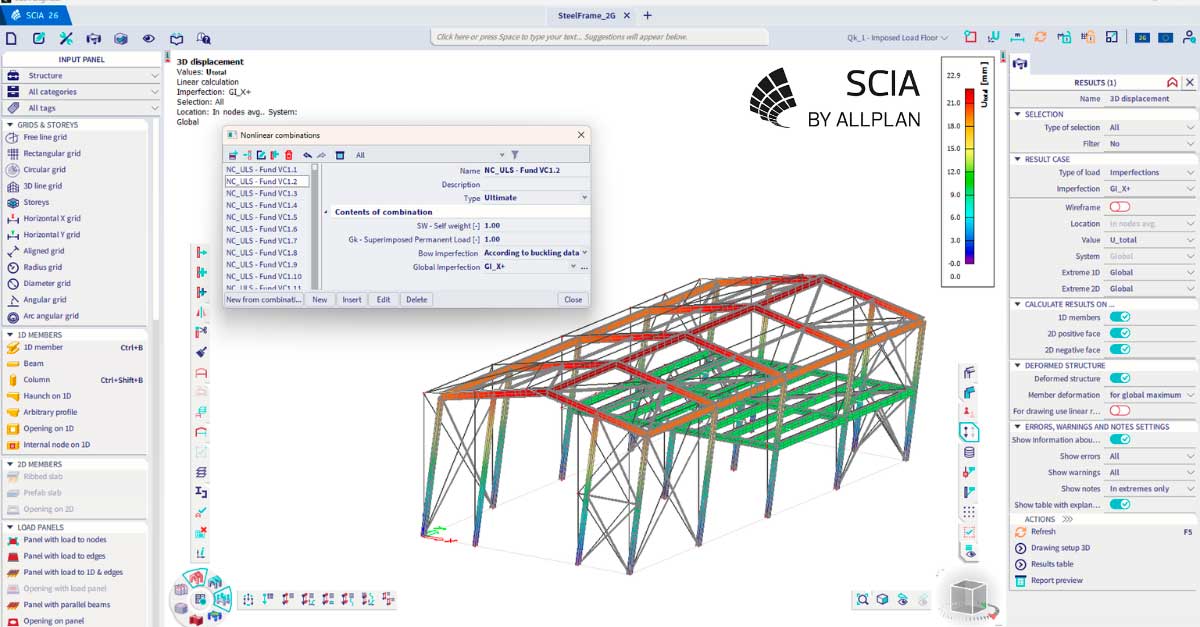Select NC_ULS - Fund VC1.8 in the combinations list

coord(261,253)
